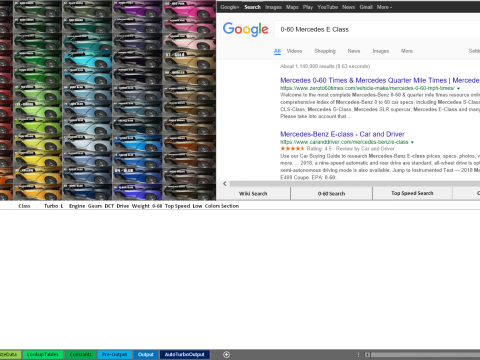Open Mercedes 0-60 Times result link
Image resolution: width=480 pixels, height=360 pixels.
pos(380,80)
